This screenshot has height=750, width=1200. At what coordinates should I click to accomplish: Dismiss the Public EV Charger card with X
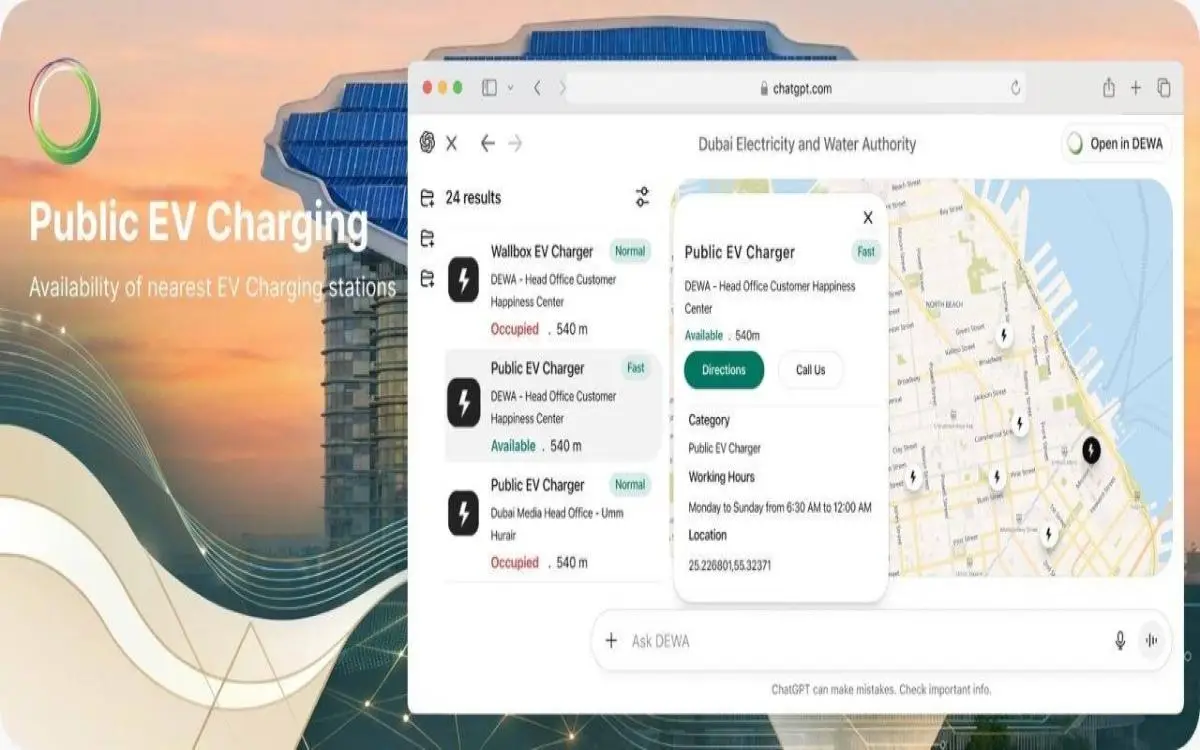tap(867, 217)
